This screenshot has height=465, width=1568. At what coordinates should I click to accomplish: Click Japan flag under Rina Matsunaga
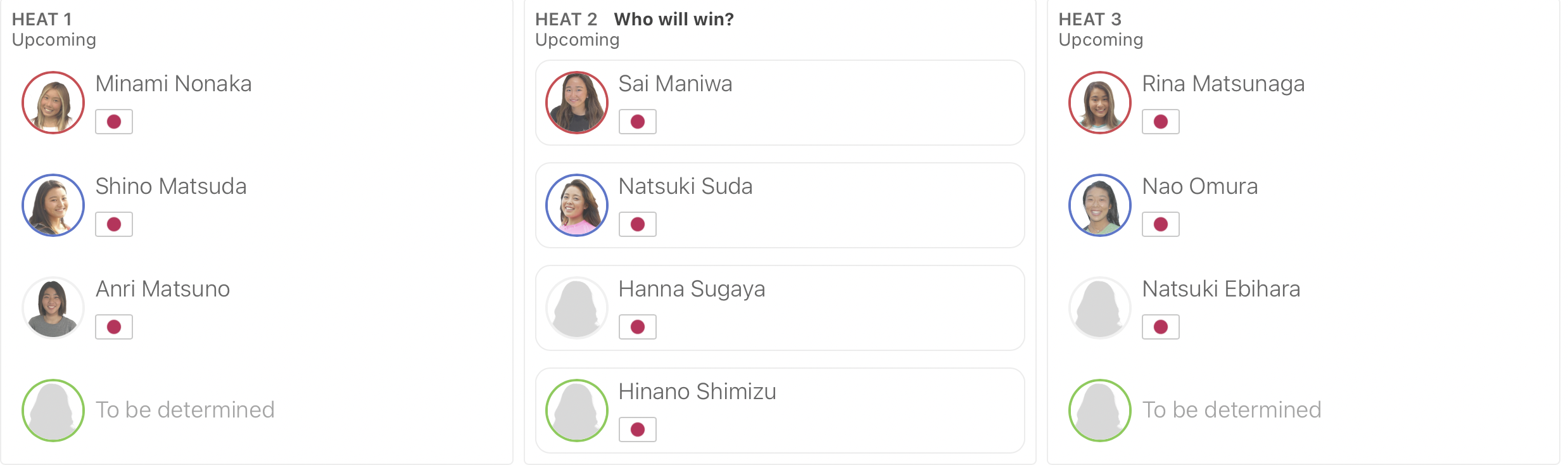click(1161, 122)
